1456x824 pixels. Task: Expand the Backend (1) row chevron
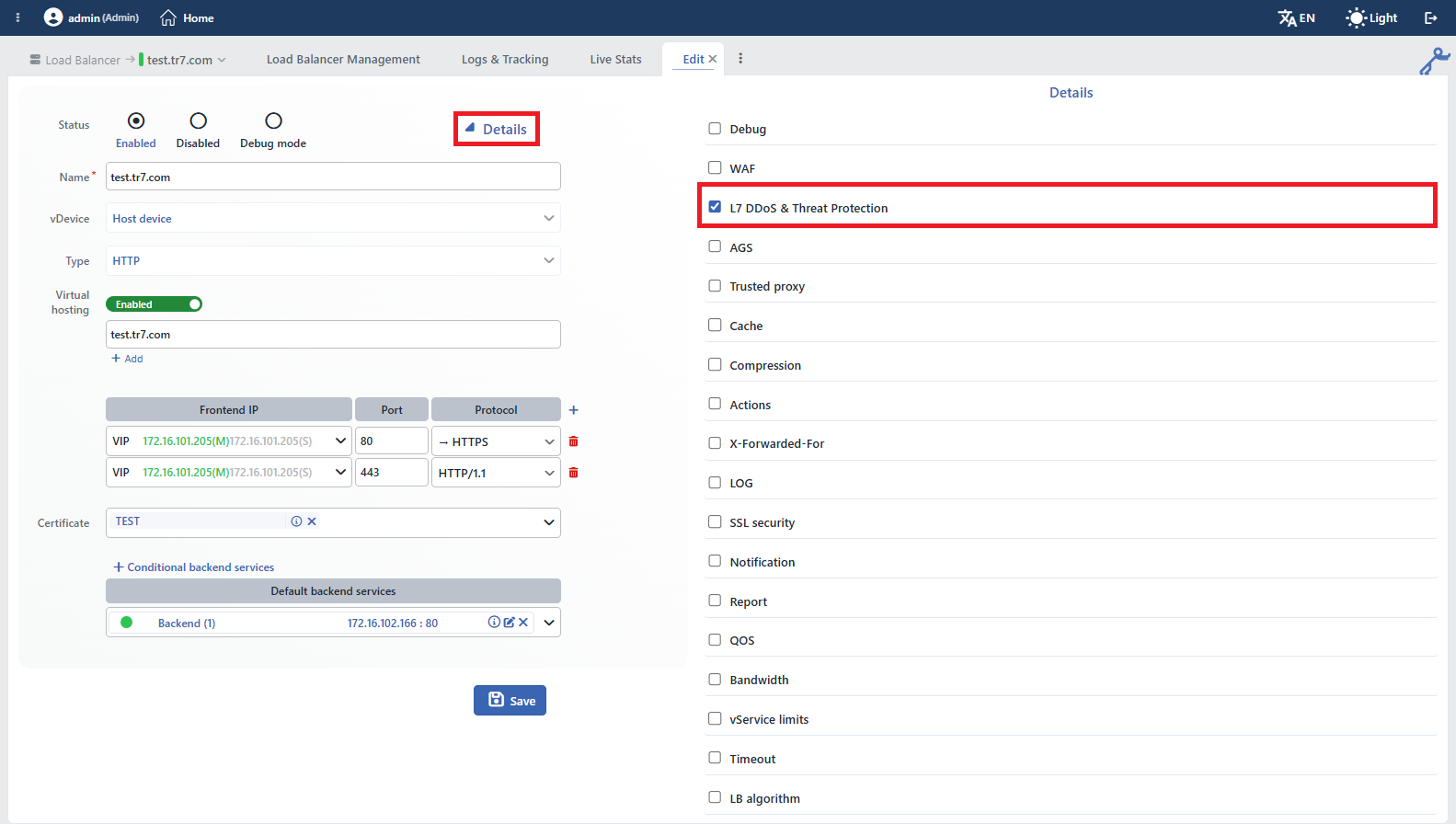point(549,623)
